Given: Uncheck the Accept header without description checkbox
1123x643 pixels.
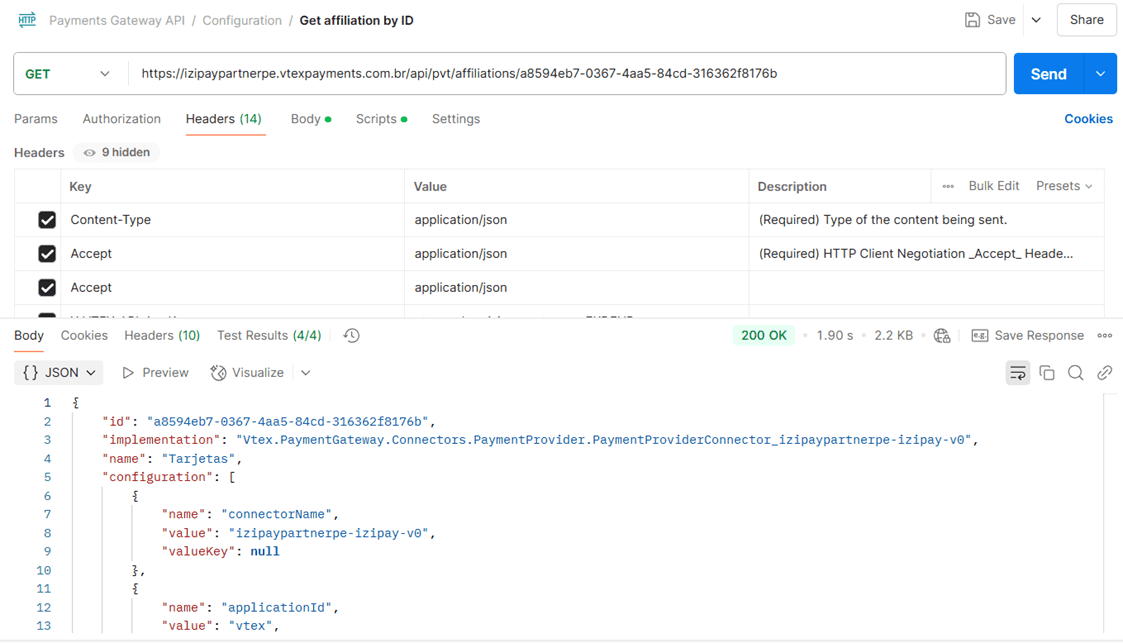Looking at the screenshot, I should click(47, 287).
